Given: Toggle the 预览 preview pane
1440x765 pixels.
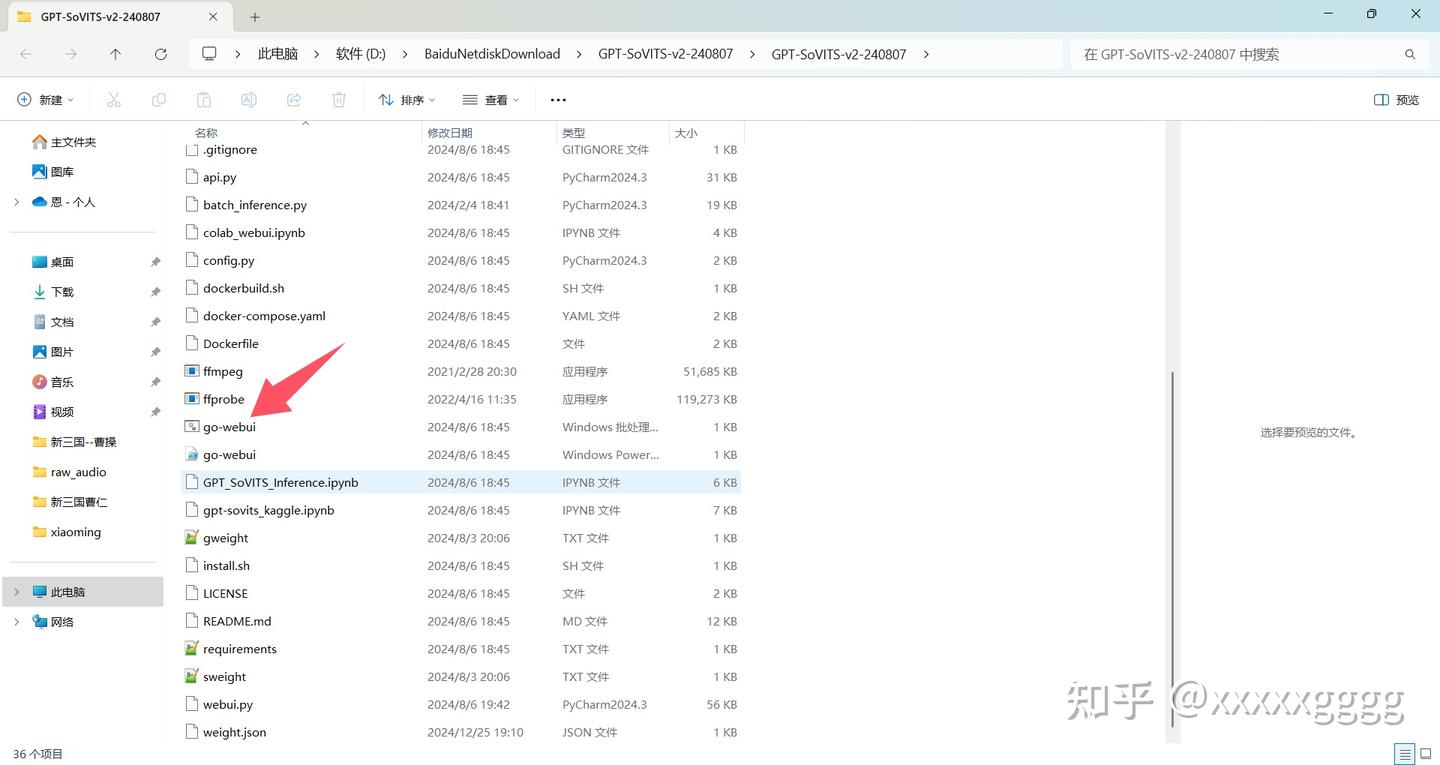Looking at the screenshot, I should tap(1395, 99).
